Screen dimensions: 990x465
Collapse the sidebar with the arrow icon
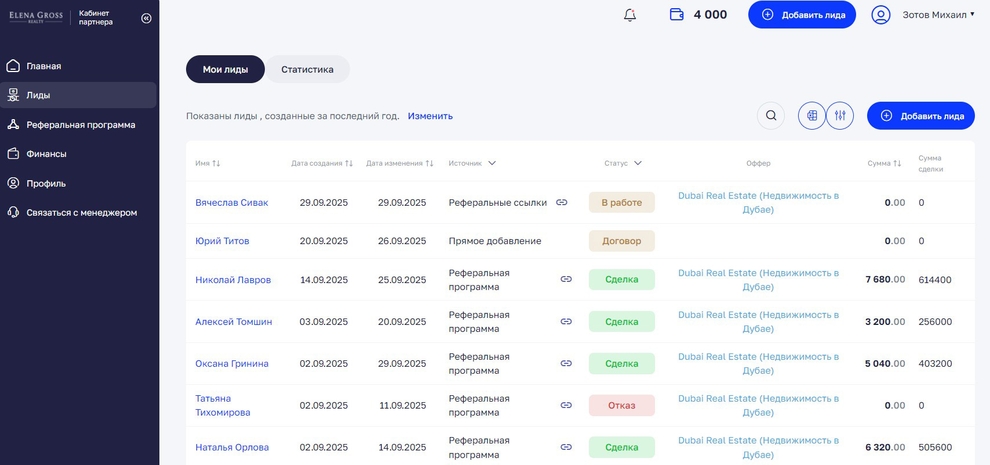(x=147, y=18)
